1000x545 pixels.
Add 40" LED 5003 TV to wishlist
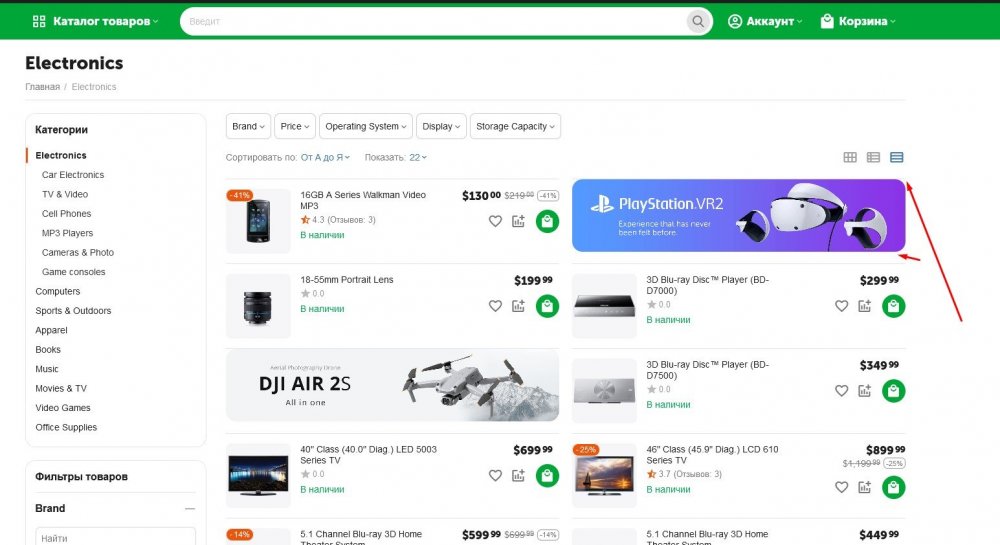[x=495, y=476]
